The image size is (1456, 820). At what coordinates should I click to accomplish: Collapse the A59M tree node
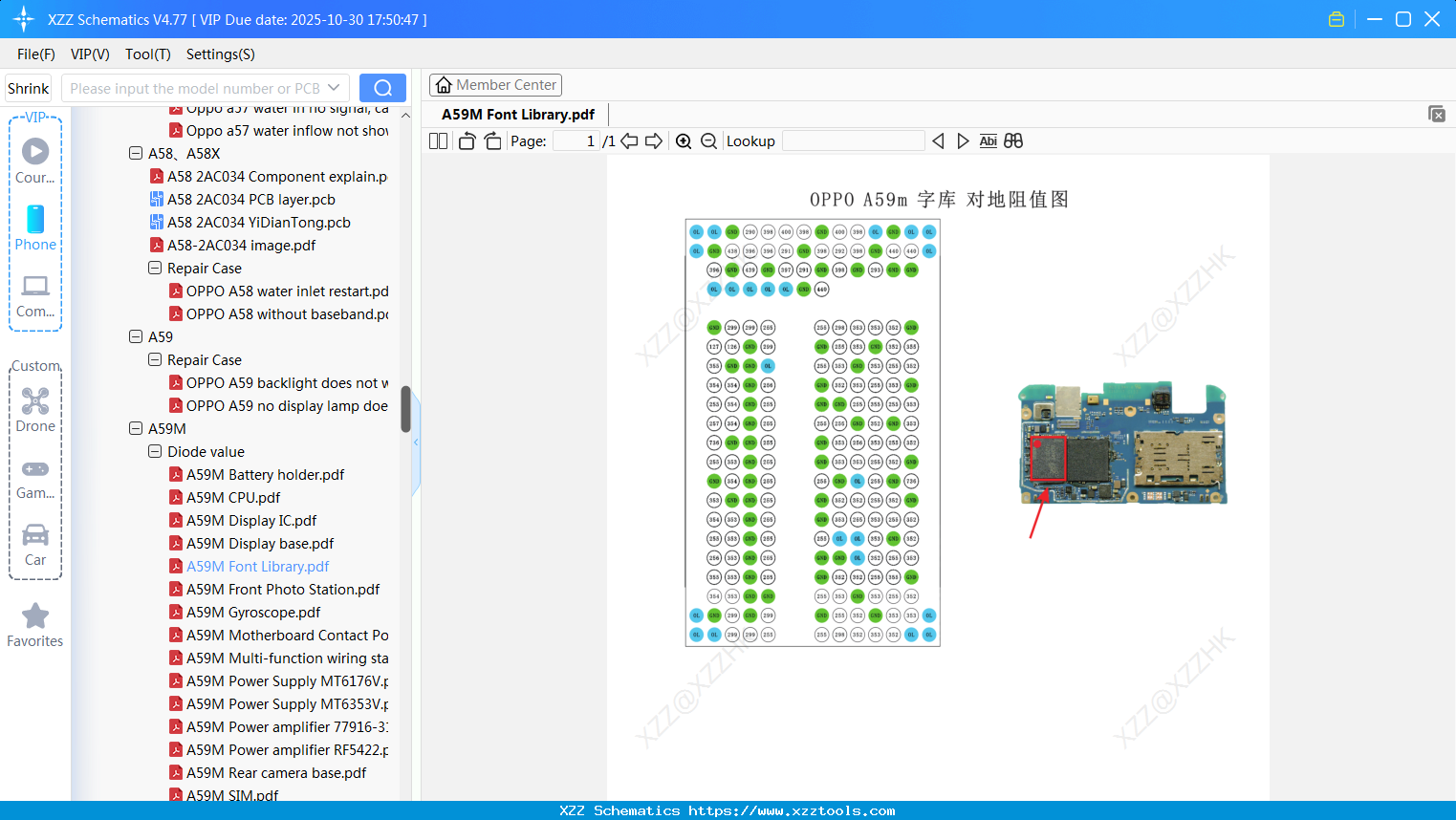(x=136, y=428)
